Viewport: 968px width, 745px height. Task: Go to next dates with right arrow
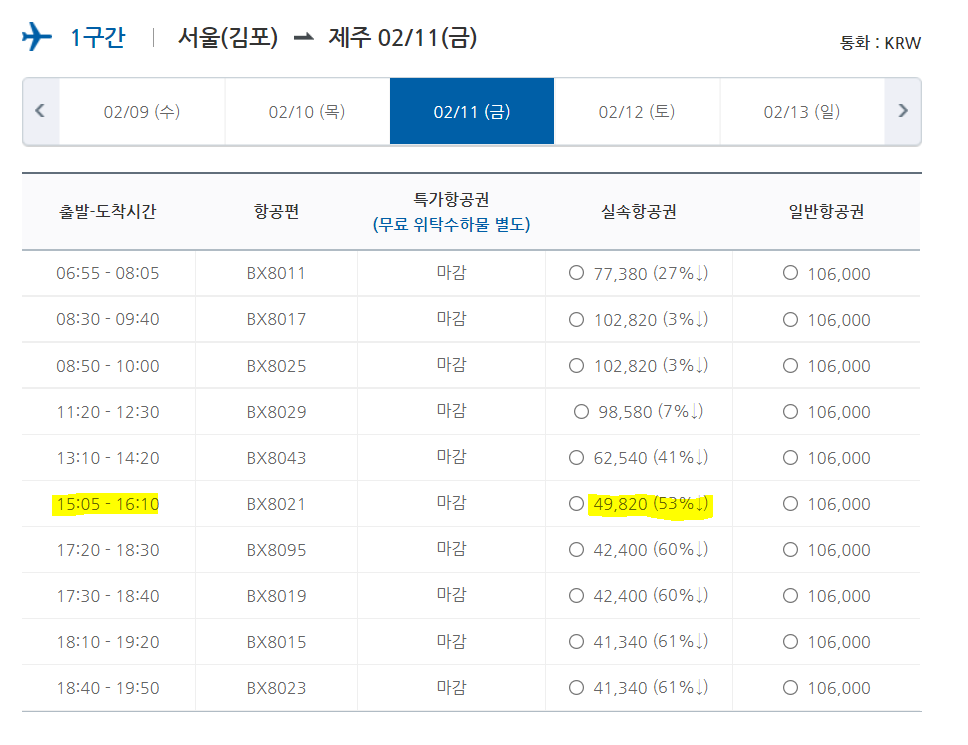tap(903, 111)
